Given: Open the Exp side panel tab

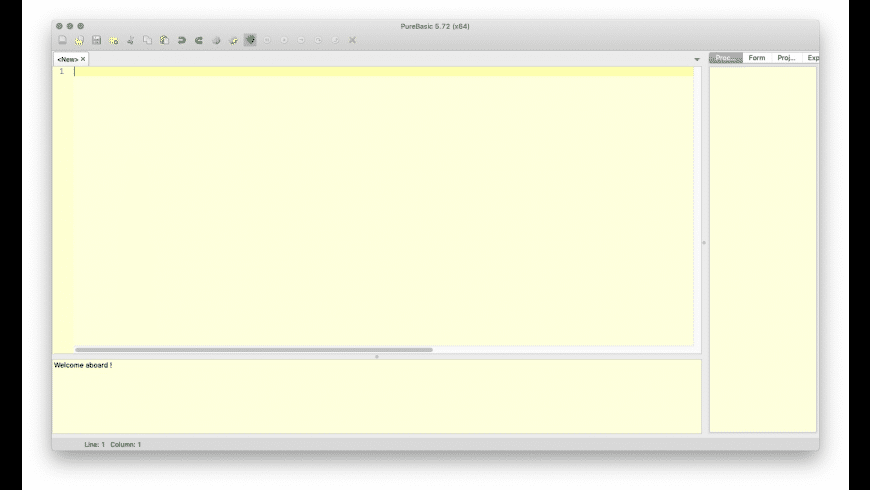Looking at the screenshot, I should [812, 58].
